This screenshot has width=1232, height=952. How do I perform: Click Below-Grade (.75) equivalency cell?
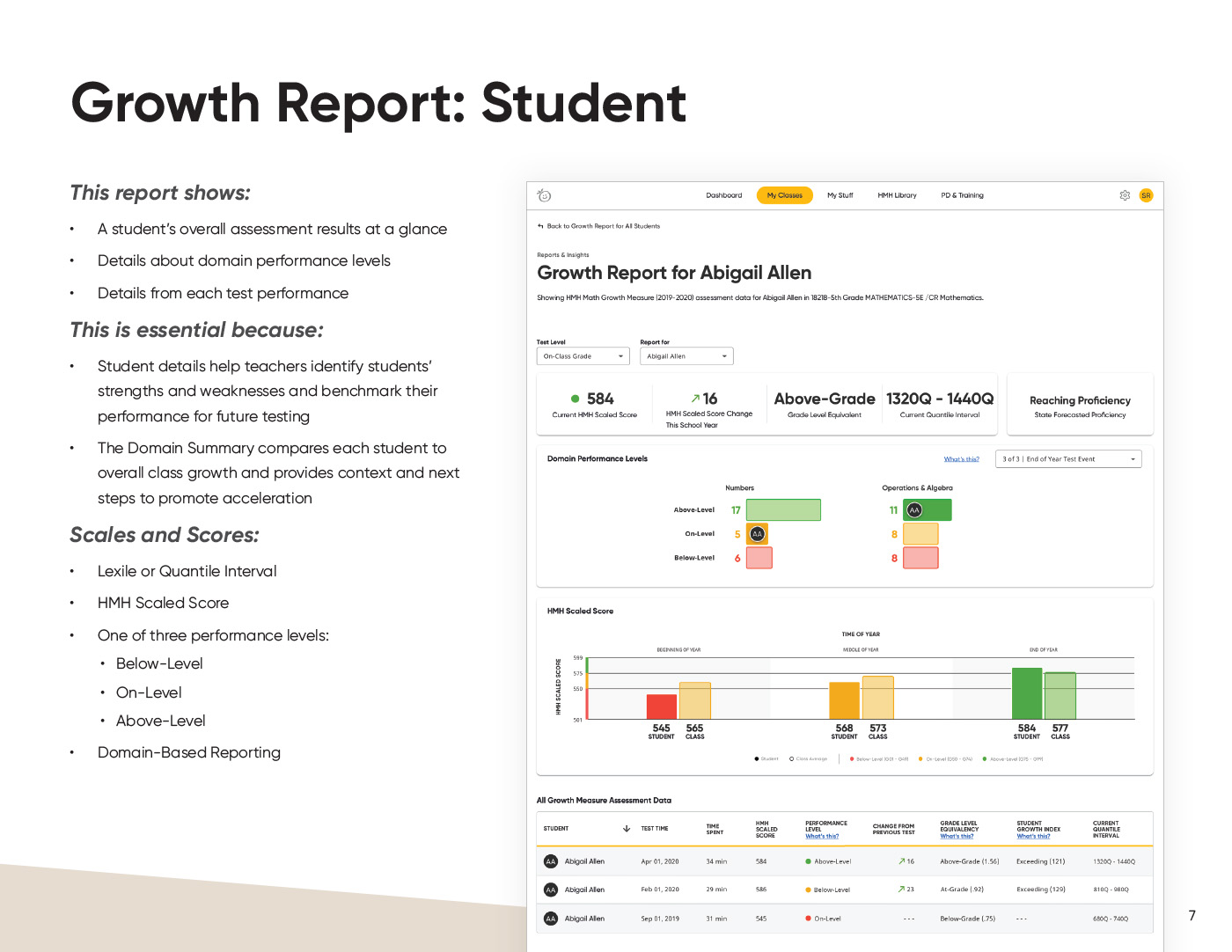pos(968,919)
